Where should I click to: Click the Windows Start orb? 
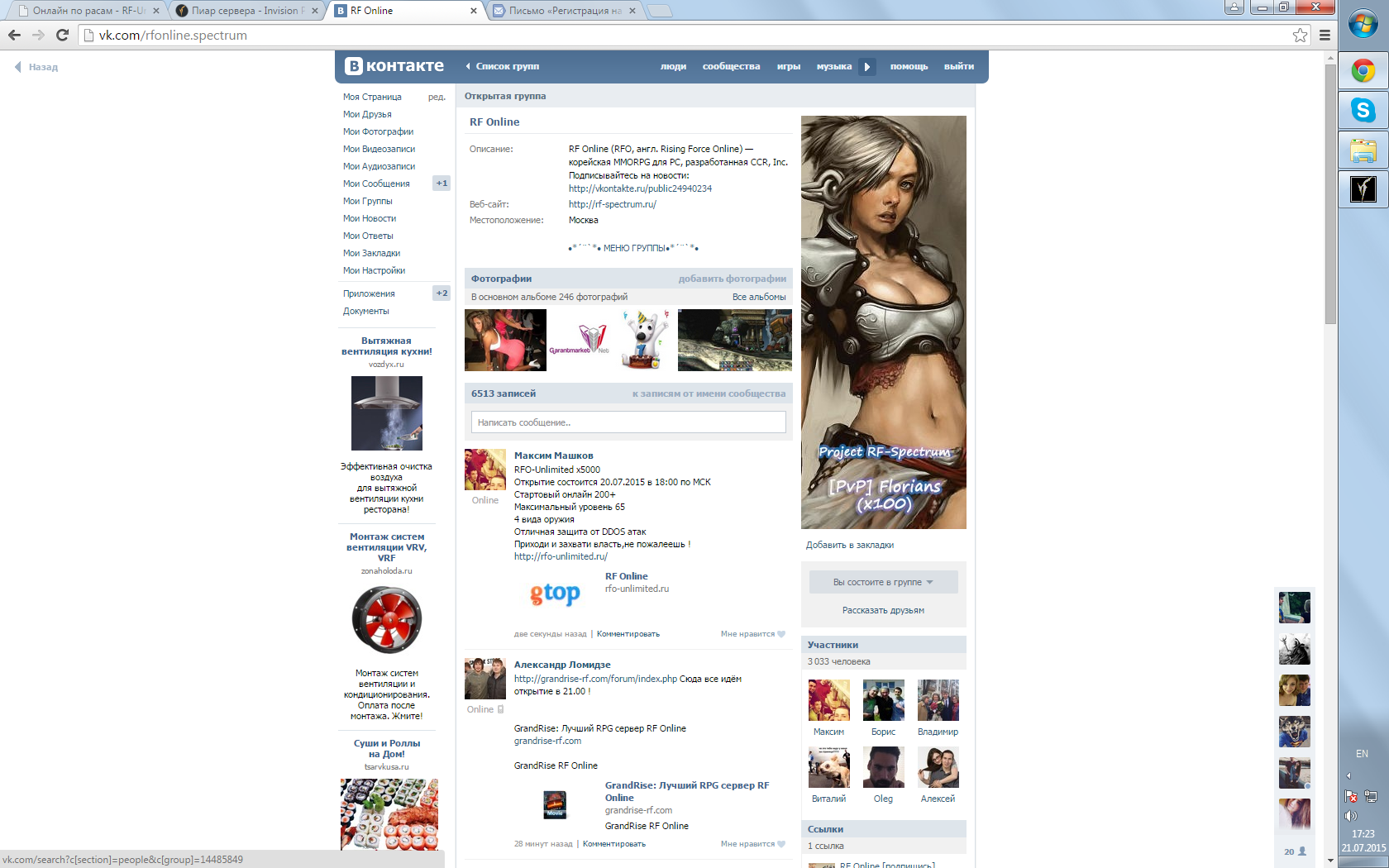click(x=1363, y=25)
